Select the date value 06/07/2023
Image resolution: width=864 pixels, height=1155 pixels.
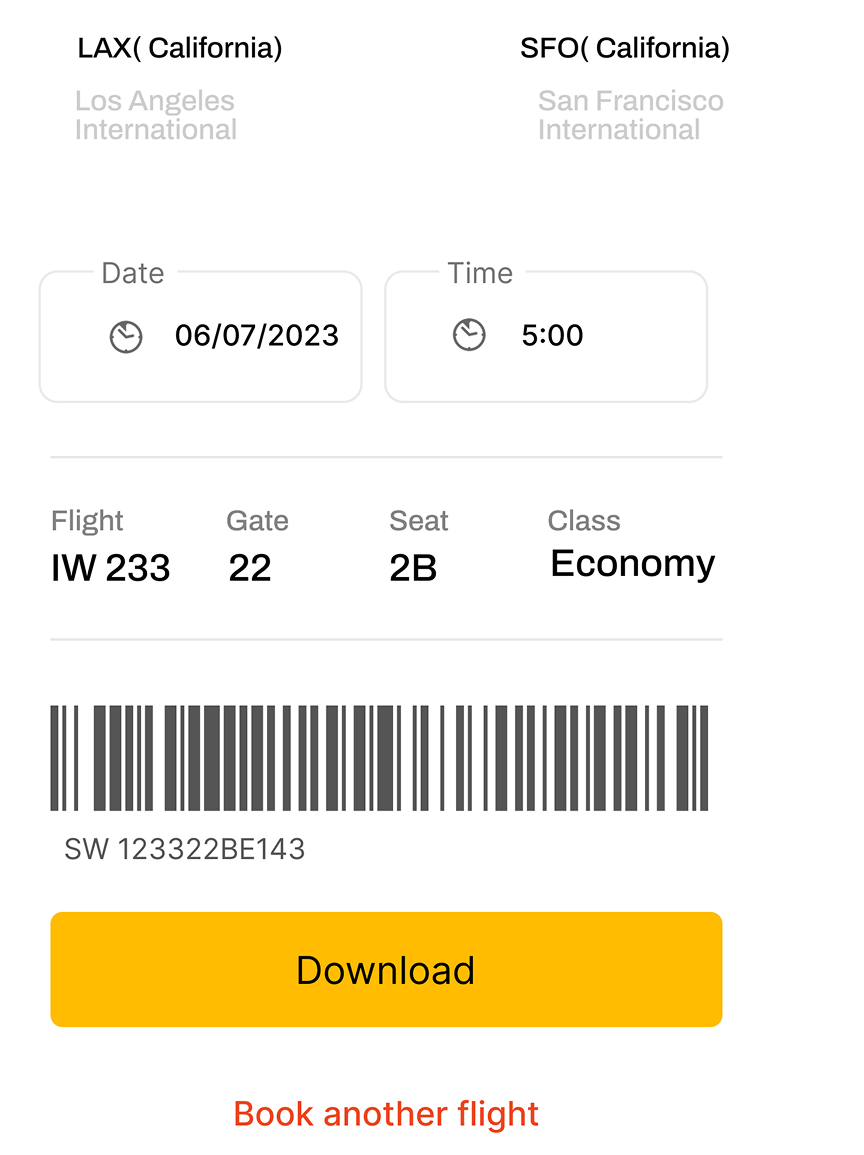pos(257,335)
